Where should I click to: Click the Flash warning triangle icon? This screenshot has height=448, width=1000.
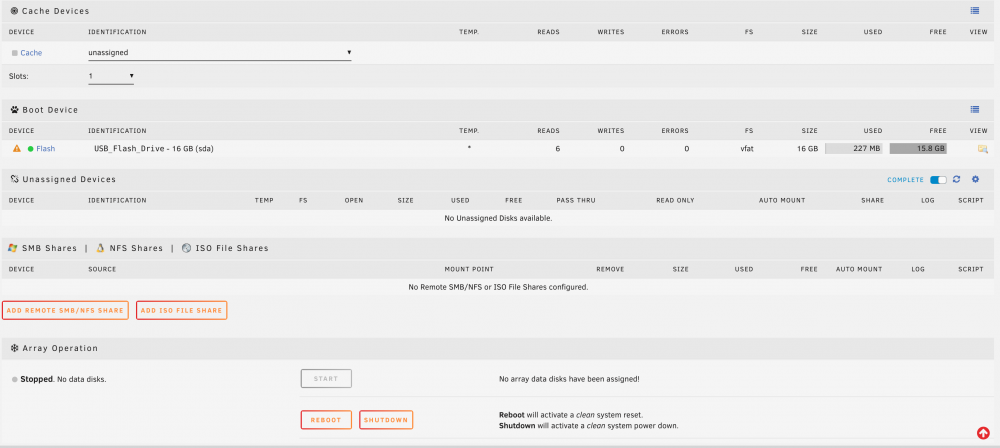pos(17,149)
